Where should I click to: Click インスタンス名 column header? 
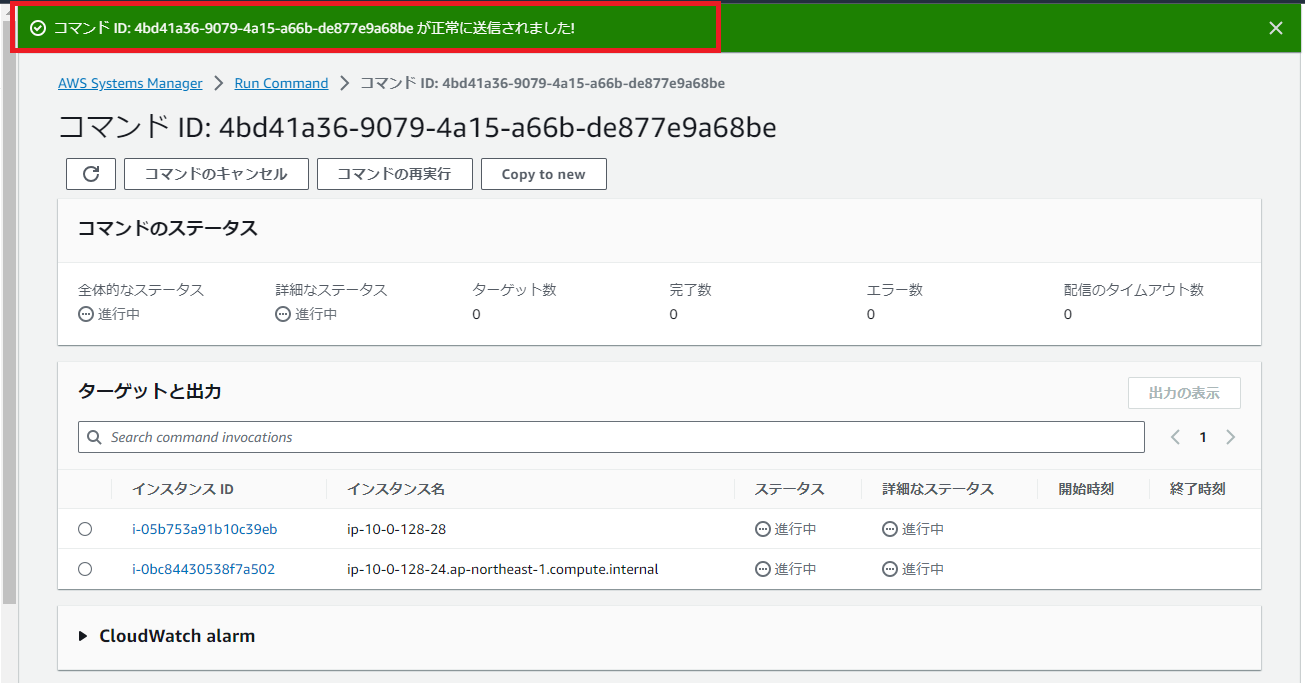(396, 489)
